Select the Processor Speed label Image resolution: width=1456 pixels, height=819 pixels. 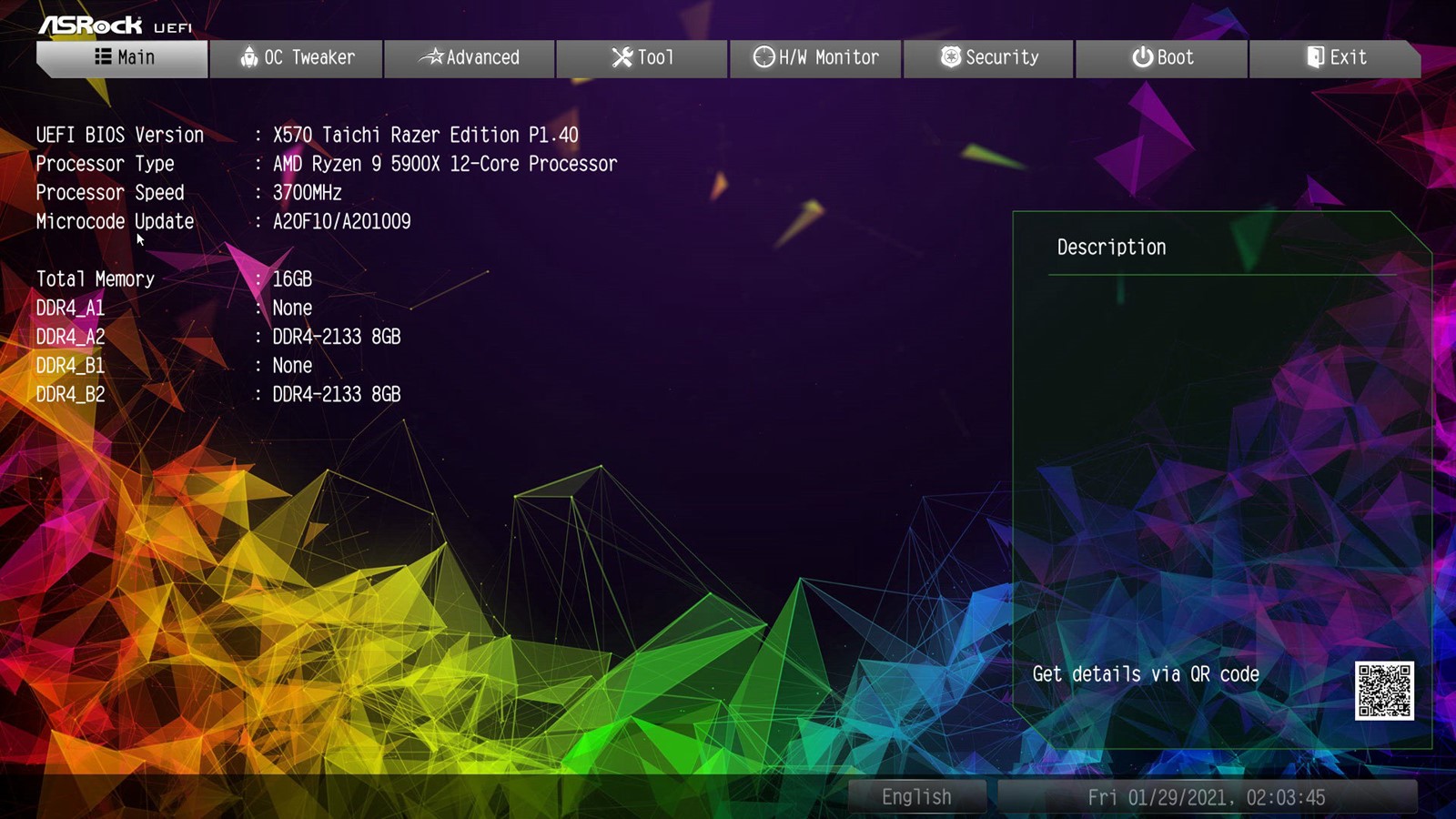110,193
